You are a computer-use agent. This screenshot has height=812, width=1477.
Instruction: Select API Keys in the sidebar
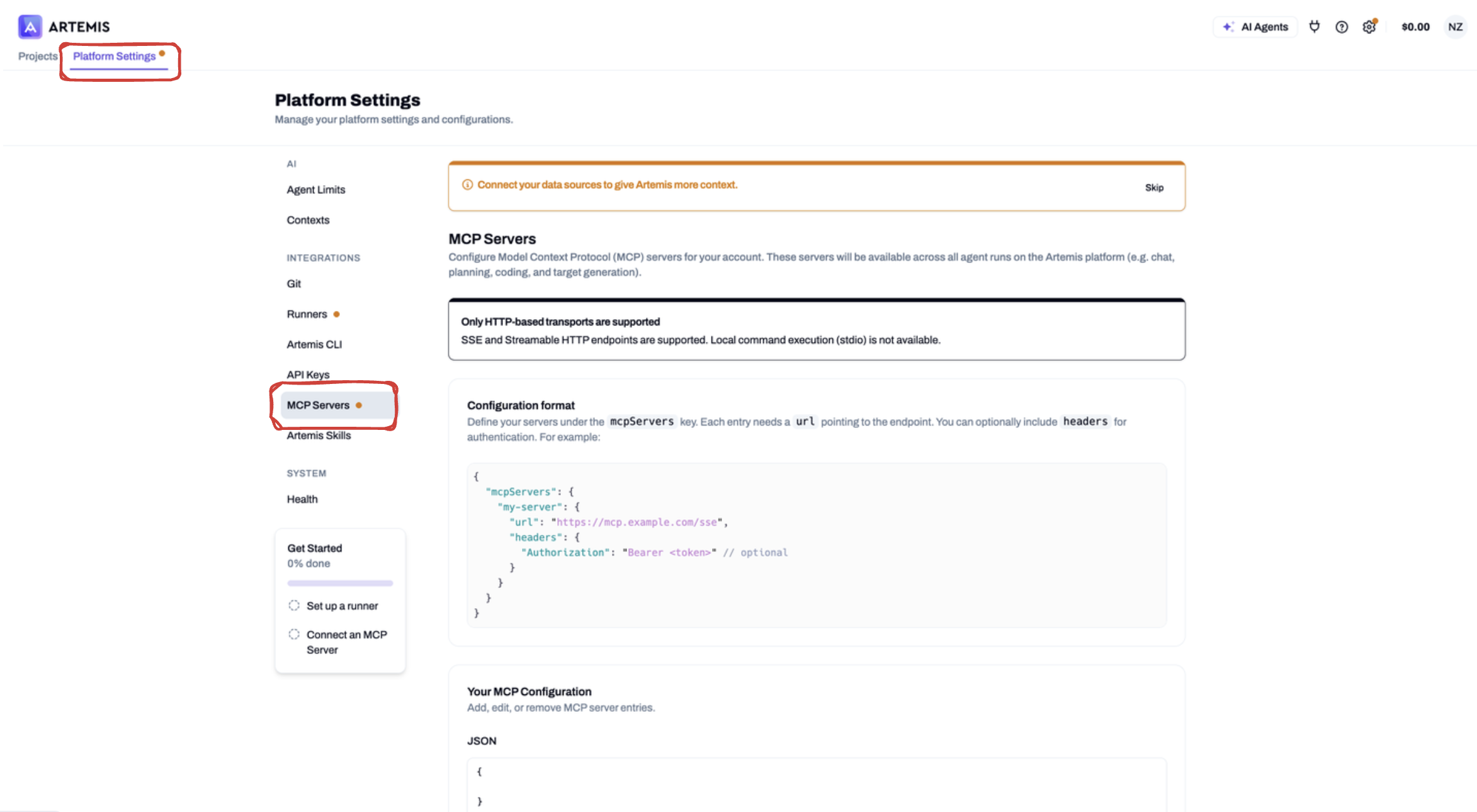308,375
